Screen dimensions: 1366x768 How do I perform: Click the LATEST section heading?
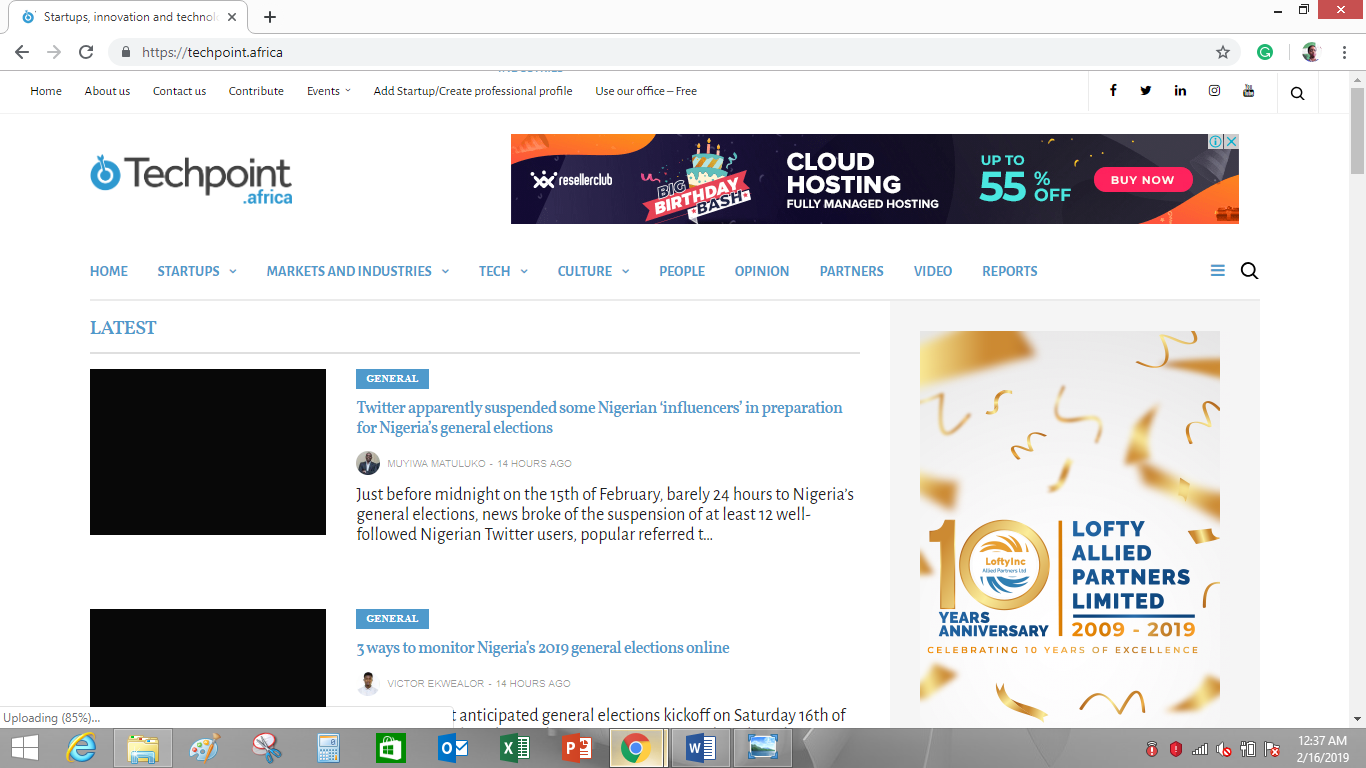pyautogui.click(x=123, y=328)
